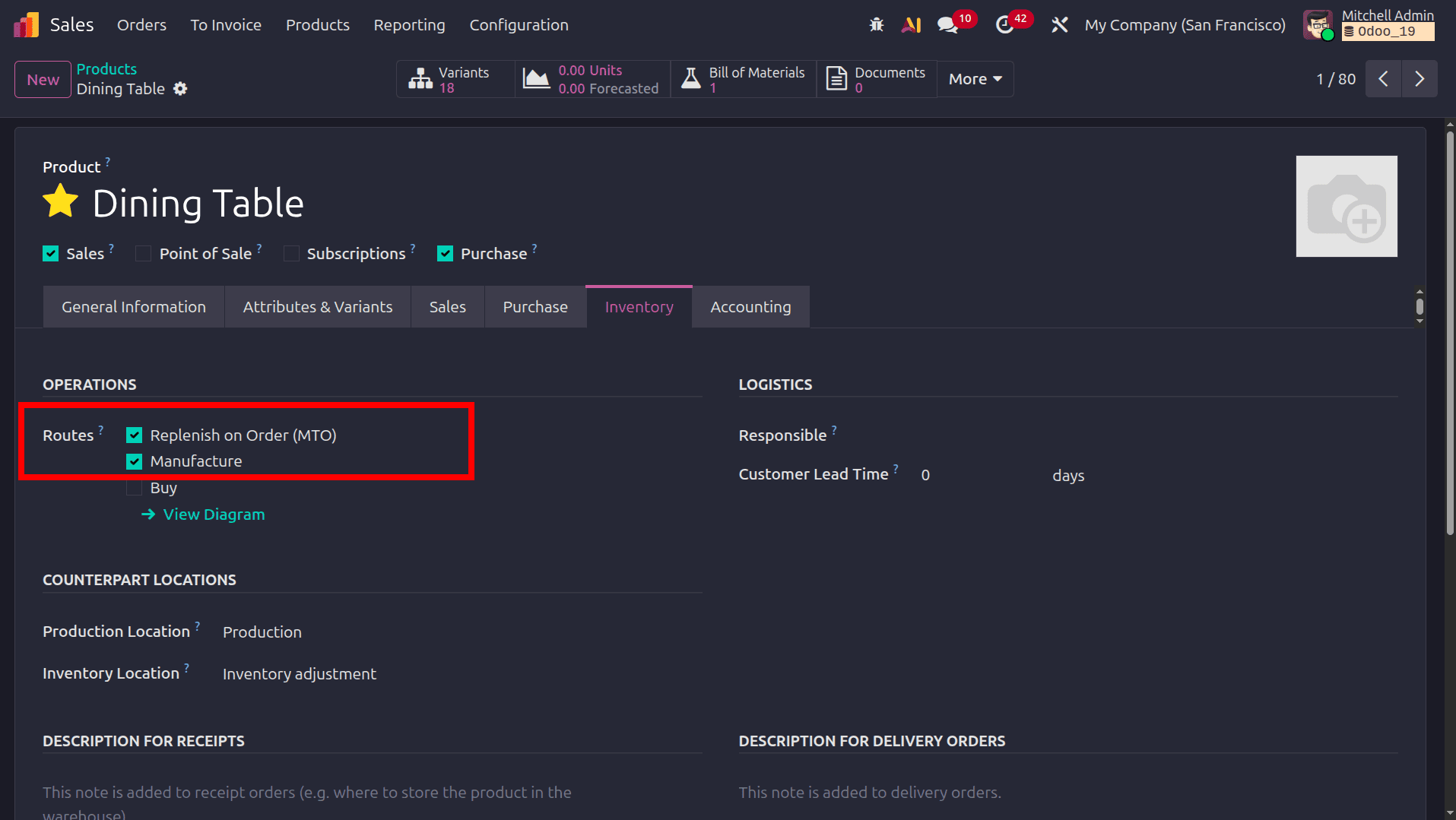Go back to Products breadcrumb
The image size is (1456, 820).
point(106,69)
